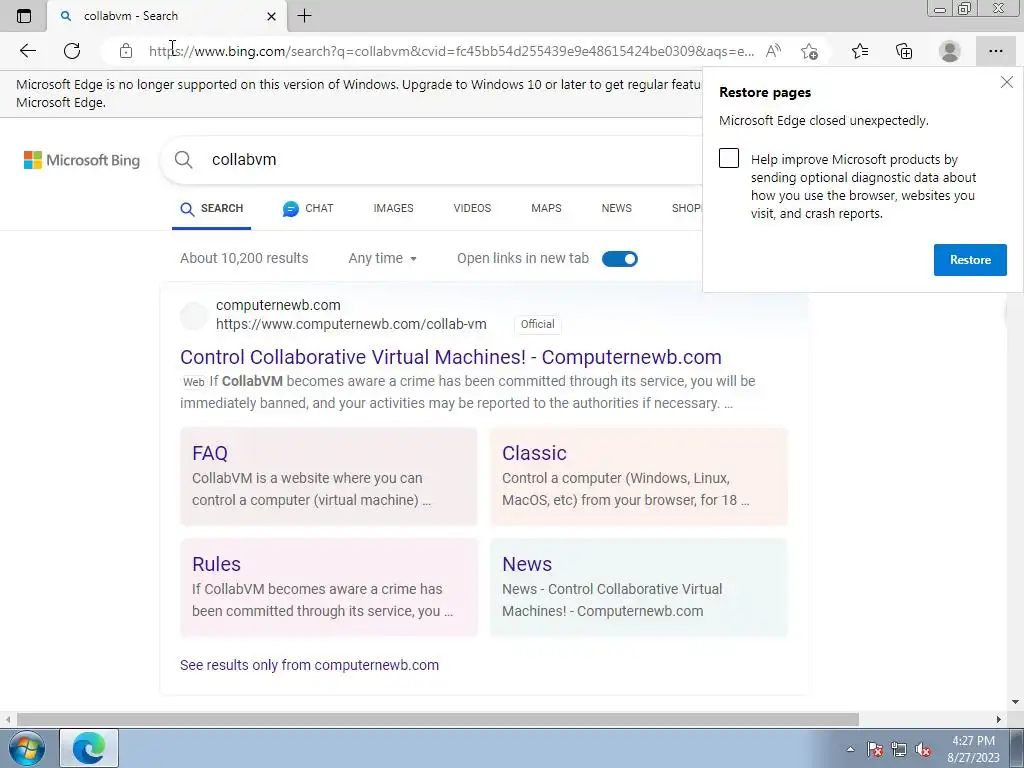Image resolution: width=1024 pixels, height=768 pixels.
Task: Open a new tab with plus icon
Action: point(304,16)
